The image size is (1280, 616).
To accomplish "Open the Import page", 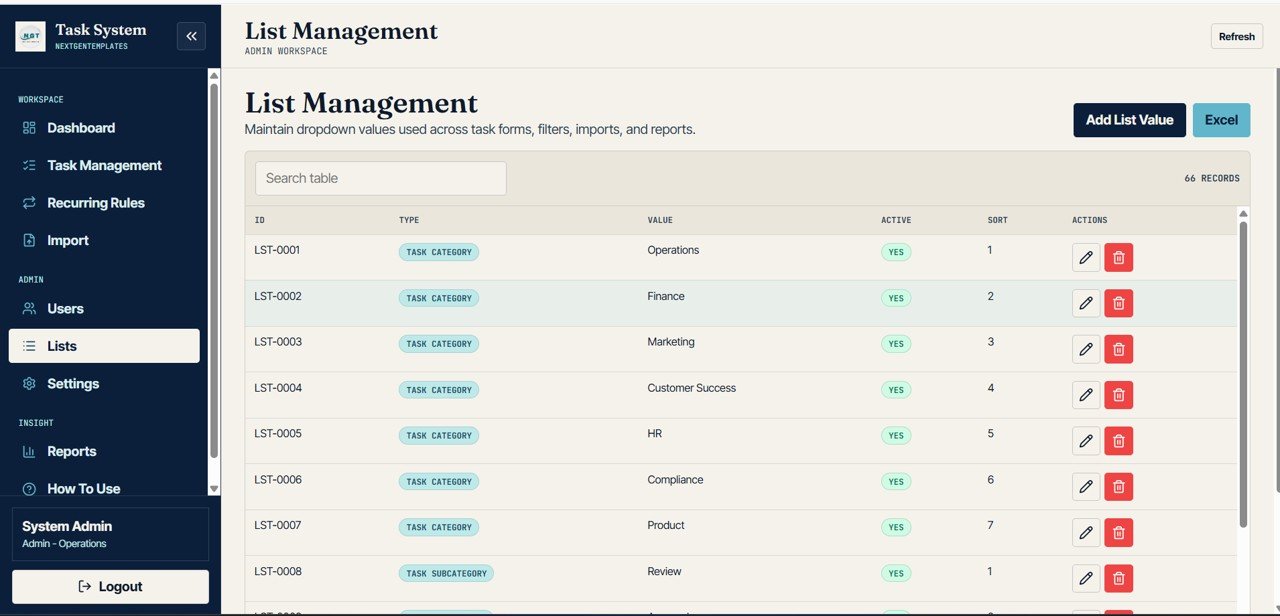I will pos(104,240).
